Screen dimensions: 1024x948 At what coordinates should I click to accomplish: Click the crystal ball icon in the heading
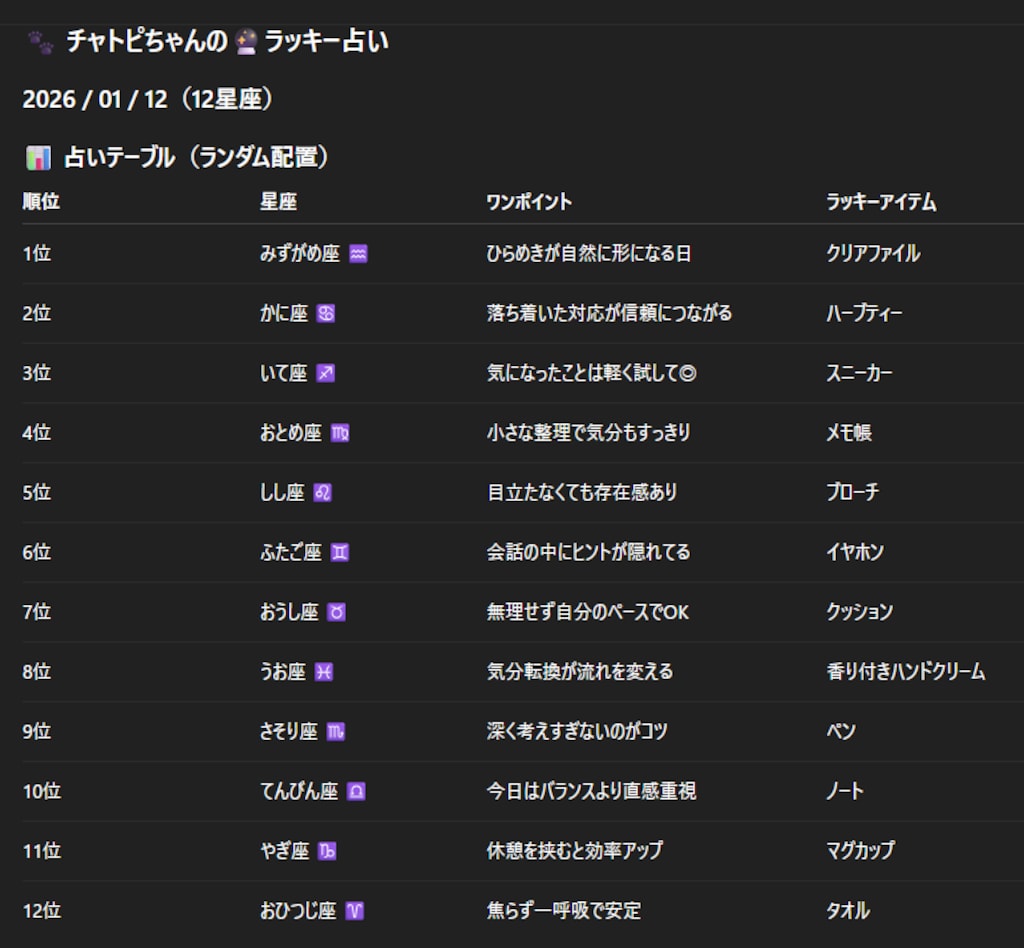246,42
